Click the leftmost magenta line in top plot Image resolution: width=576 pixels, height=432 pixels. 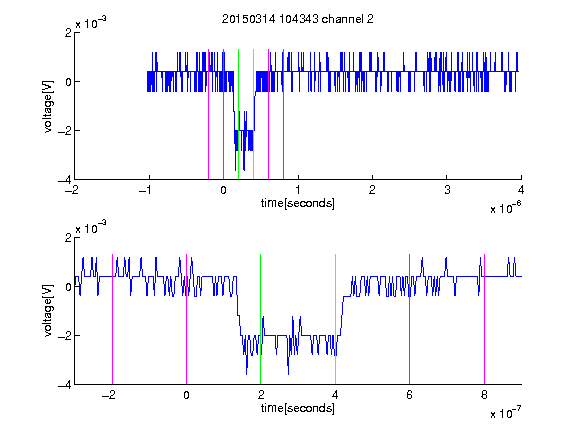[x=208, y=114]
